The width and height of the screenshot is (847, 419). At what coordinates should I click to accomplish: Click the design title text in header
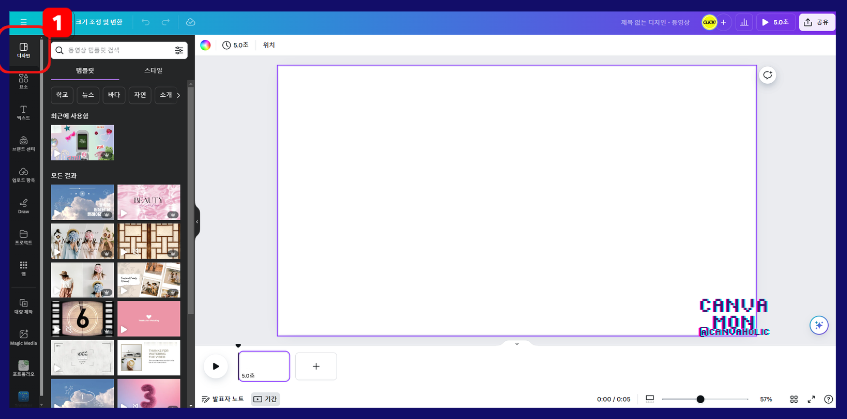655,22
